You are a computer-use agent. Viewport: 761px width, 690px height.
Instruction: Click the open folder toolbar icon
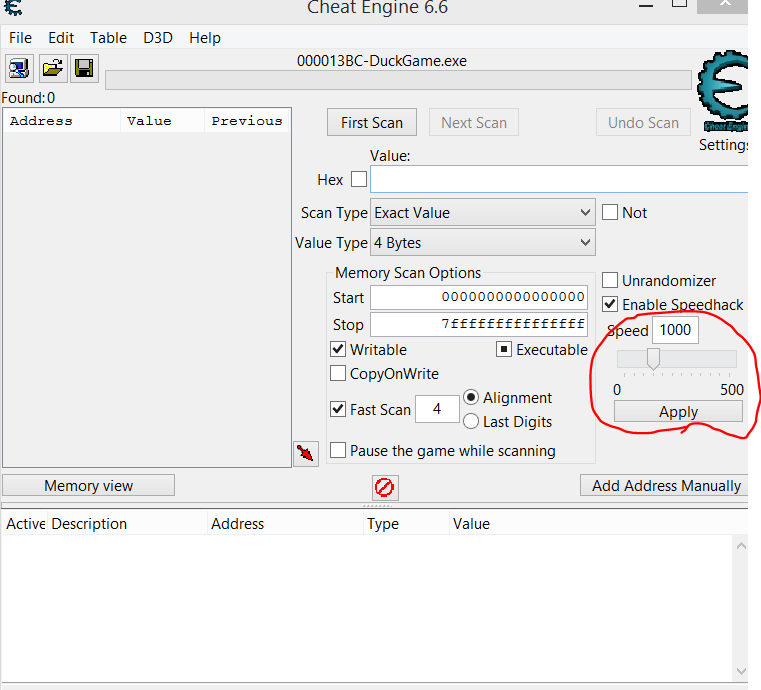pyautogui.click(x=52, y=68)
